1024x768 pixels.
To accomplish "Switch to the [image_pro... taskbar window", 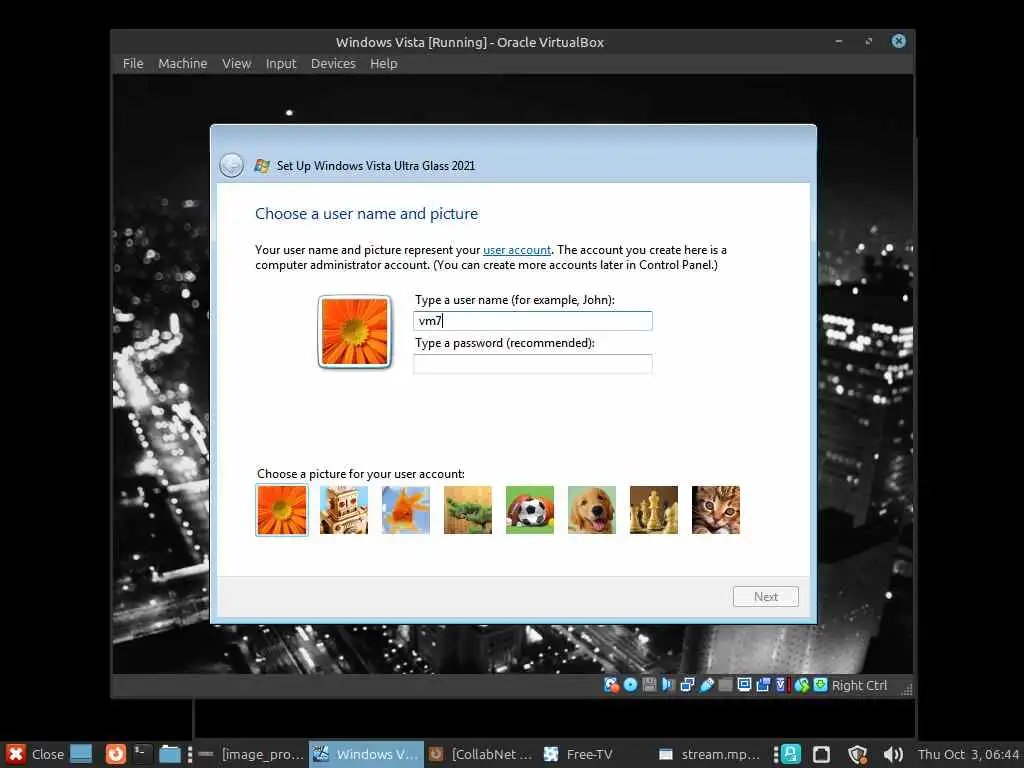I will (251, 754).
